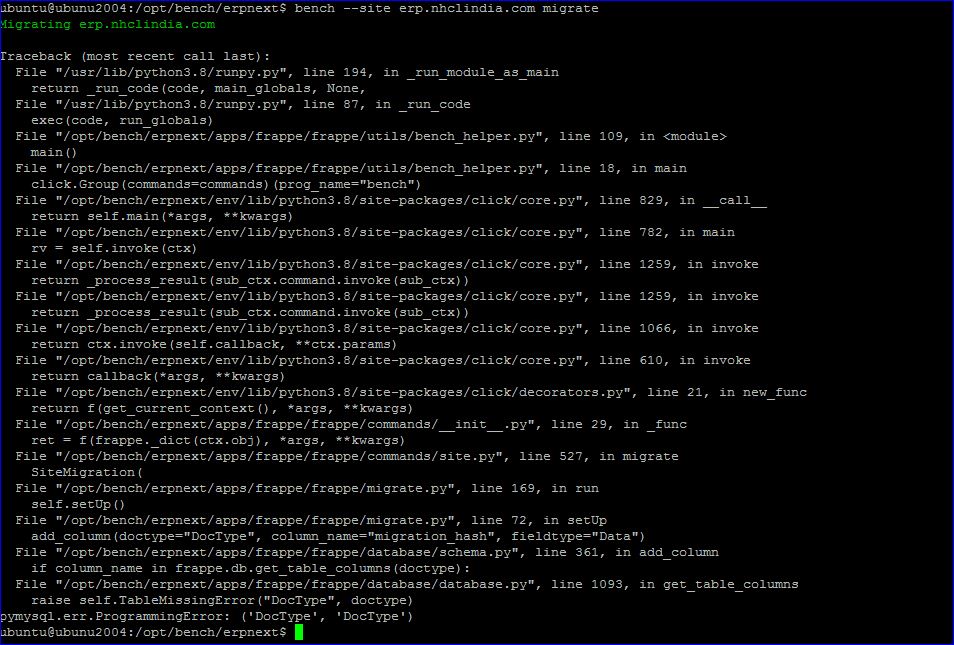Click the 'self.setUp()' line
Image resolution: width=954 pixels, height=645 pixels.
click(78, 504)
